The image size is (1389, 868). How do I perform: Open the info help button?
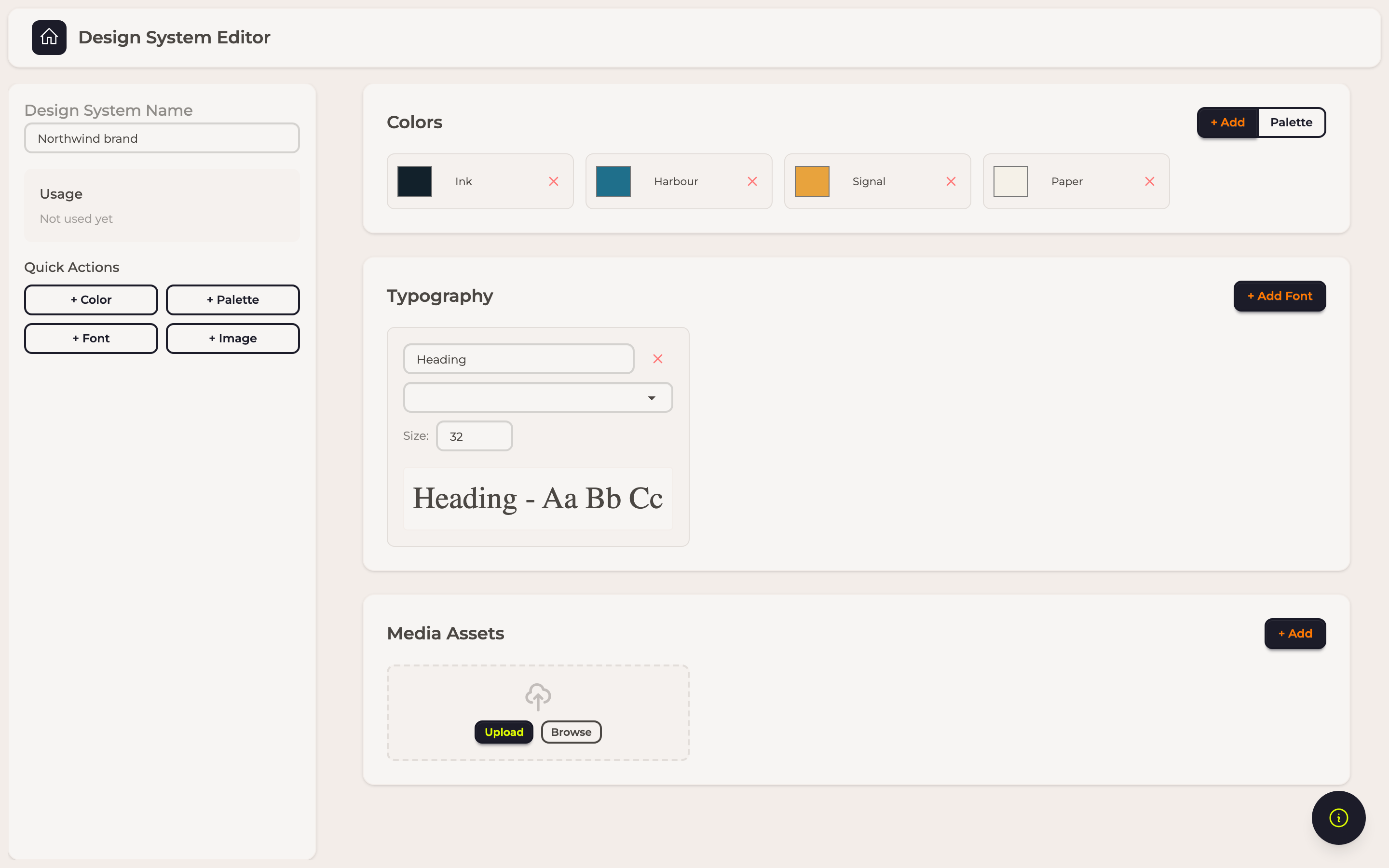[1338, 817]
